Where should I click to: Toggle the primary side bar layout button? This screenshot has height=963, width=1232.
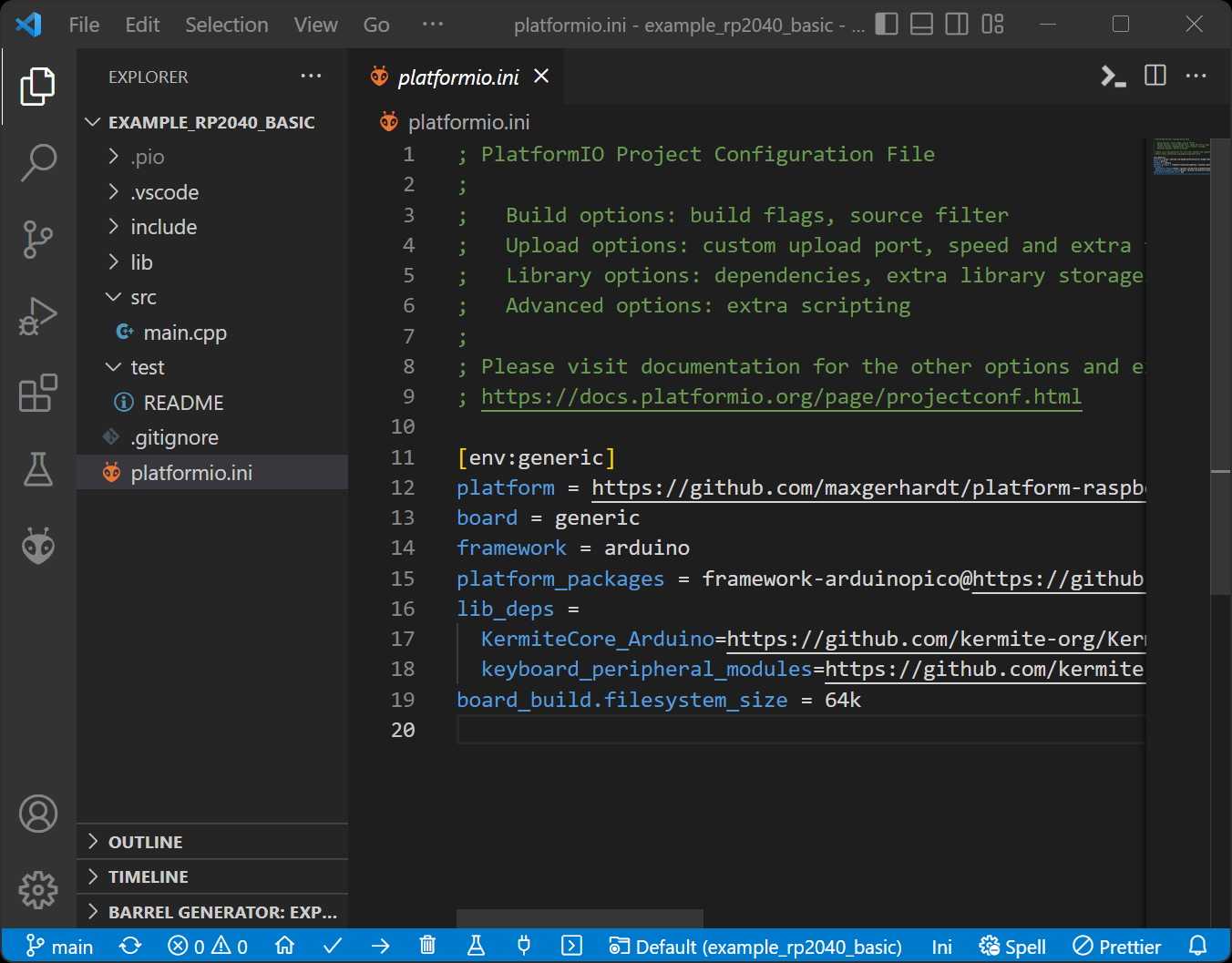tap(887, 25)
